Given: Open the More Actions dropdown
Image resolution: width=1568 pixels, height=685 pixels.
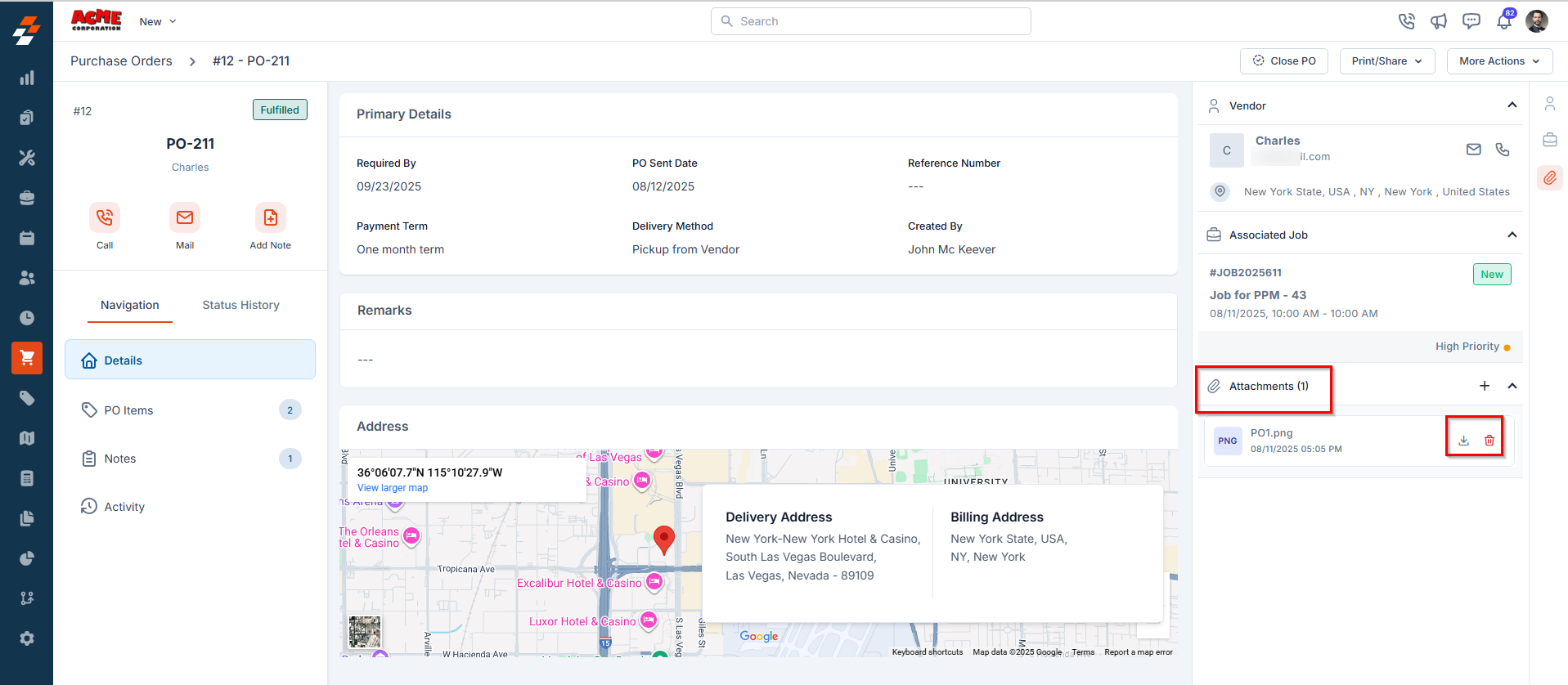Looking at the screenshot, I should 1499,61.
